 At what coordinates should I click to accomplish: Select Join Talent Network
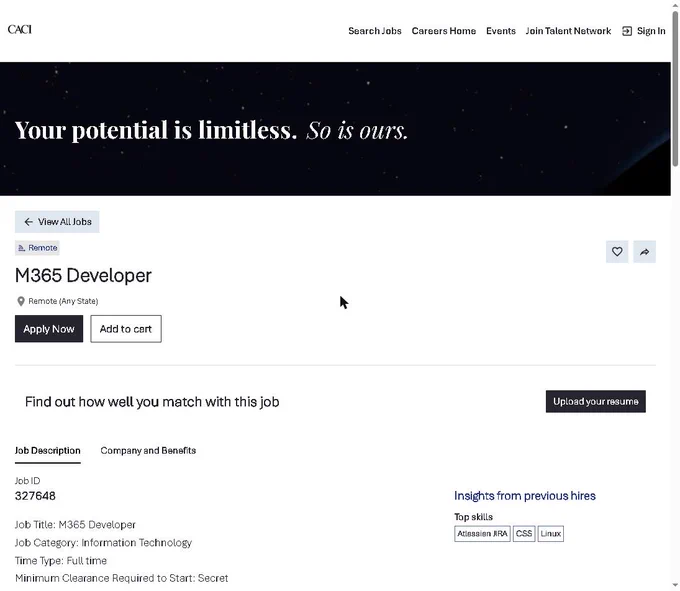click(568, 31)
